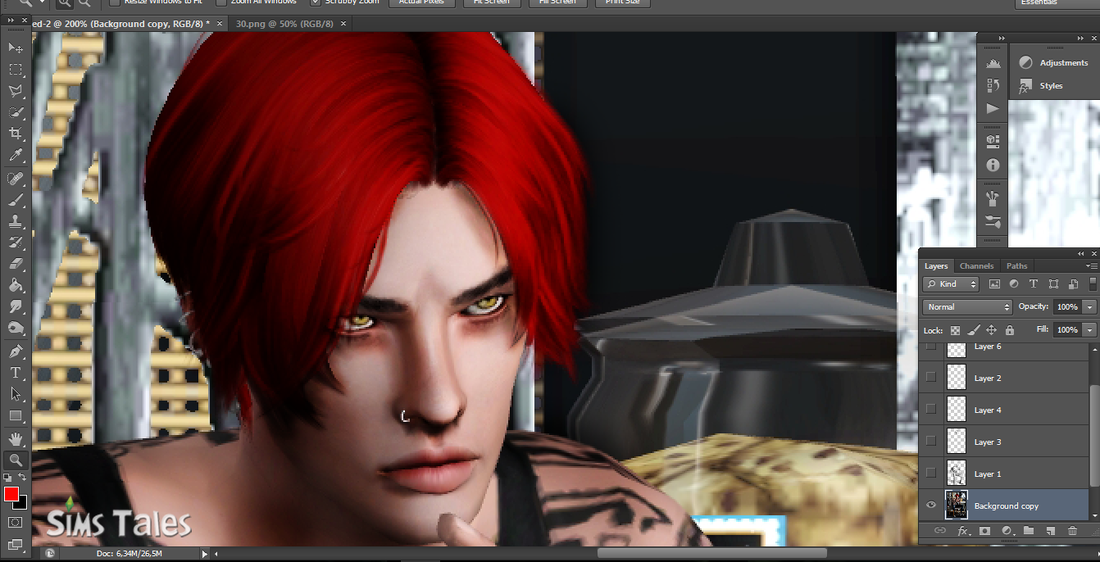The image size is (1100, 562).
Task: Click the link layers icon
Action: [x=940, y=531]
